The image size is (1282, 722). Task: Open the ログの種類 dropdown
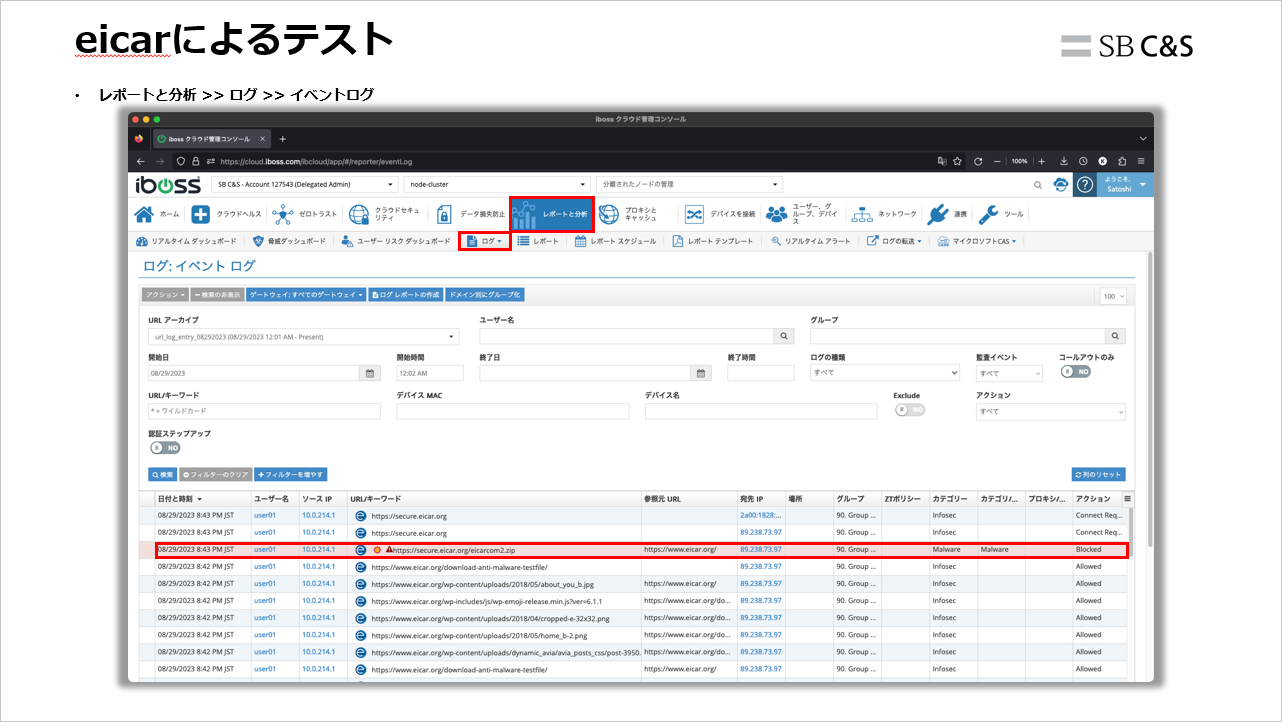(x=887, y=373)
